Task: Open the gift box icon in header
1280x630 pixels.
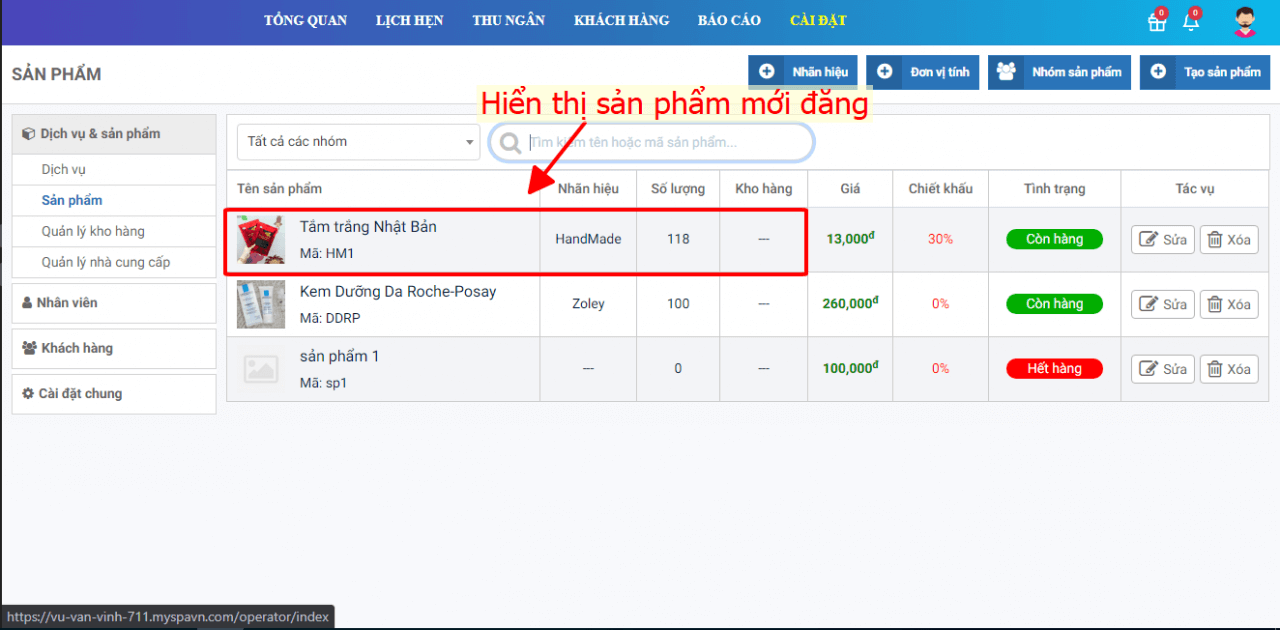Action: (x=1157, y=22)
